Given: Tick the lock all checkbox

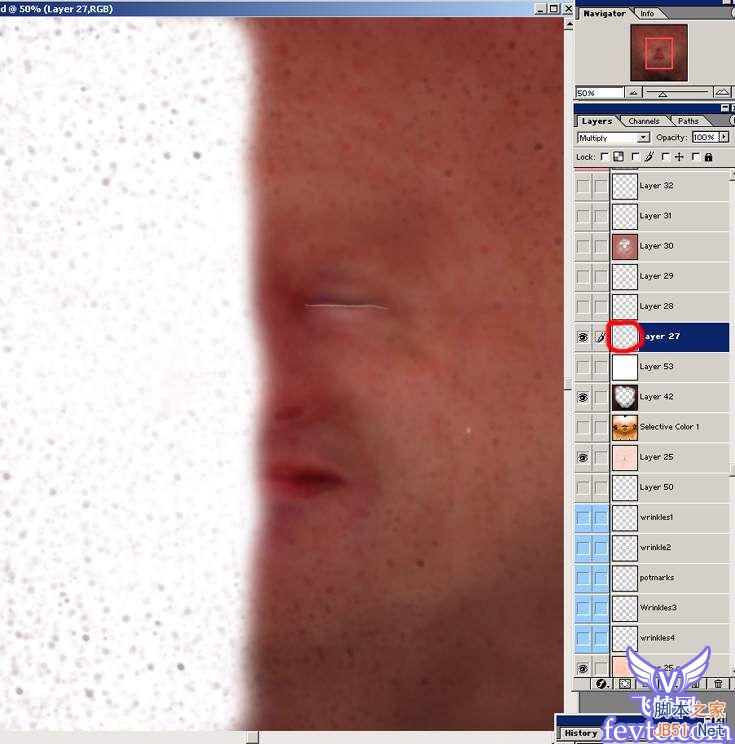Looking at the screenshot, I should 696,156.
